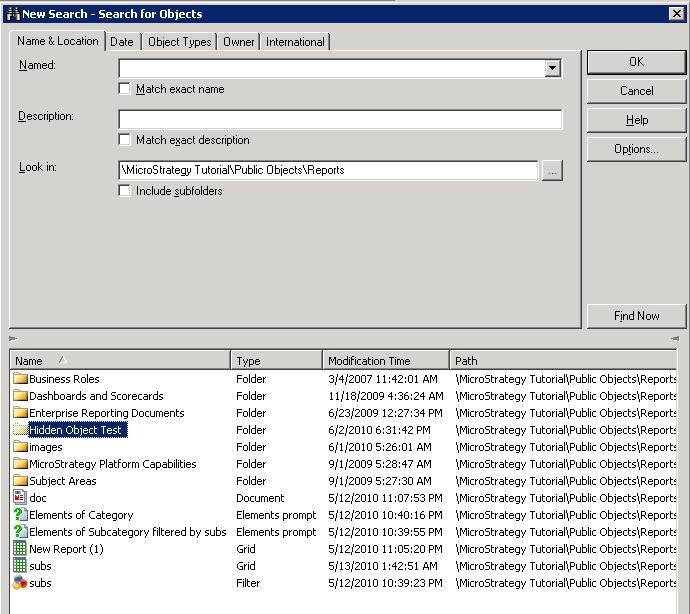
Task: Click the Look in path field
Action: 328,170
